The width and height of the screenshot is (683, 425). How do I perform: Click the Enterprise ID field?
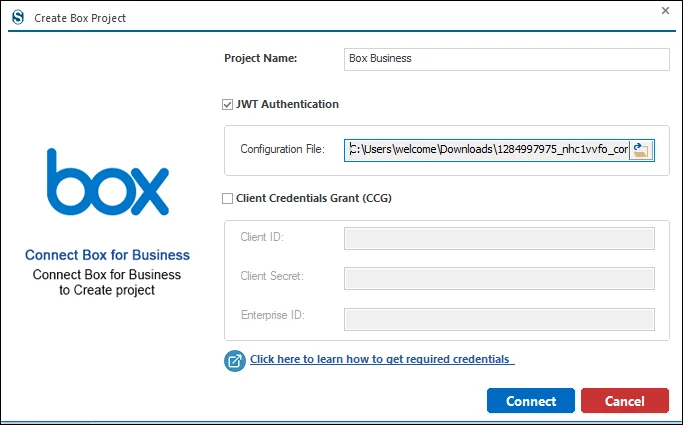click(x=499, y=319)
